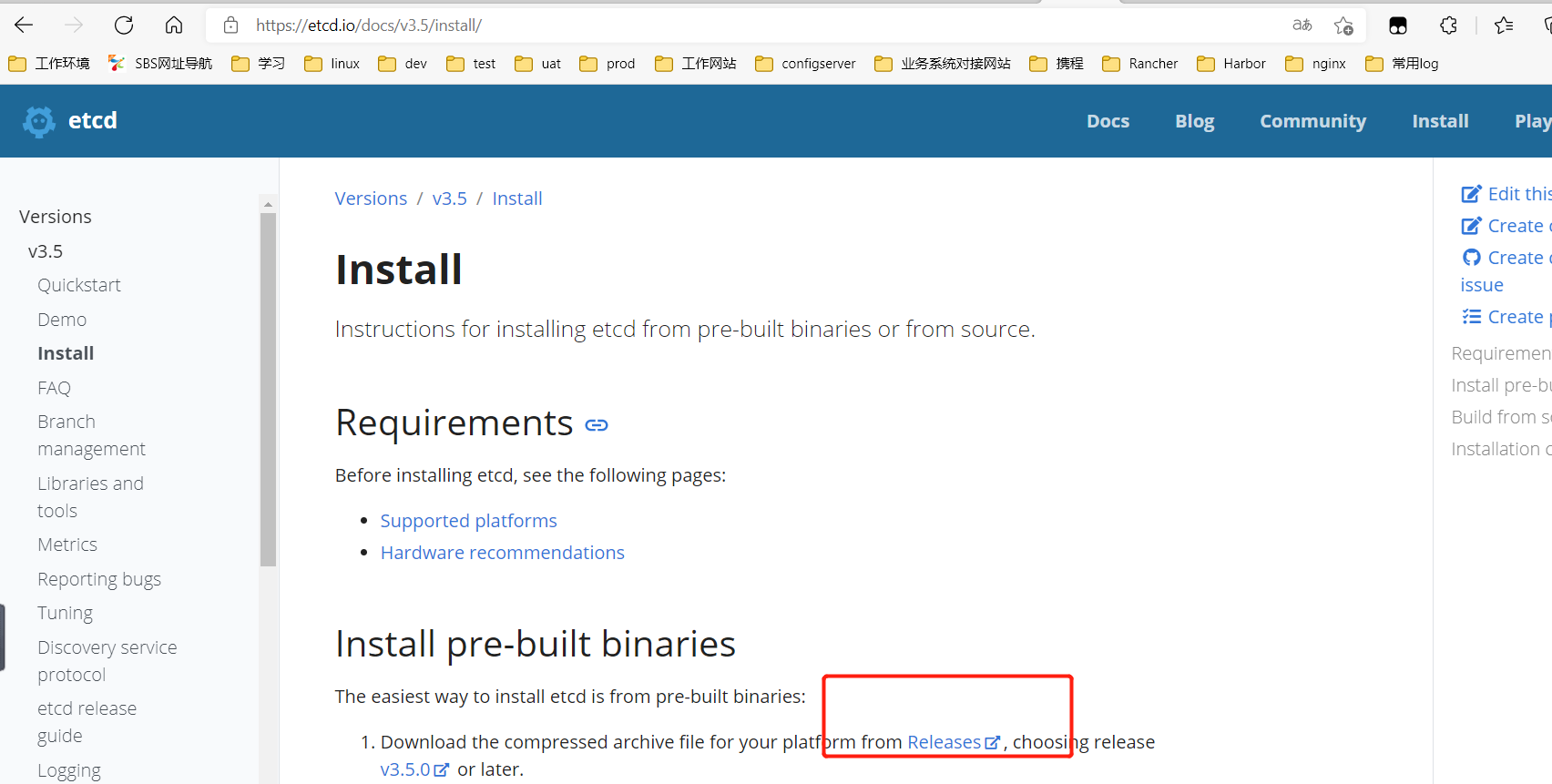The width and height of the screenshot is (1552, 784).
Task: Open Metrics in the sidebar
Action: coord(67,545)
